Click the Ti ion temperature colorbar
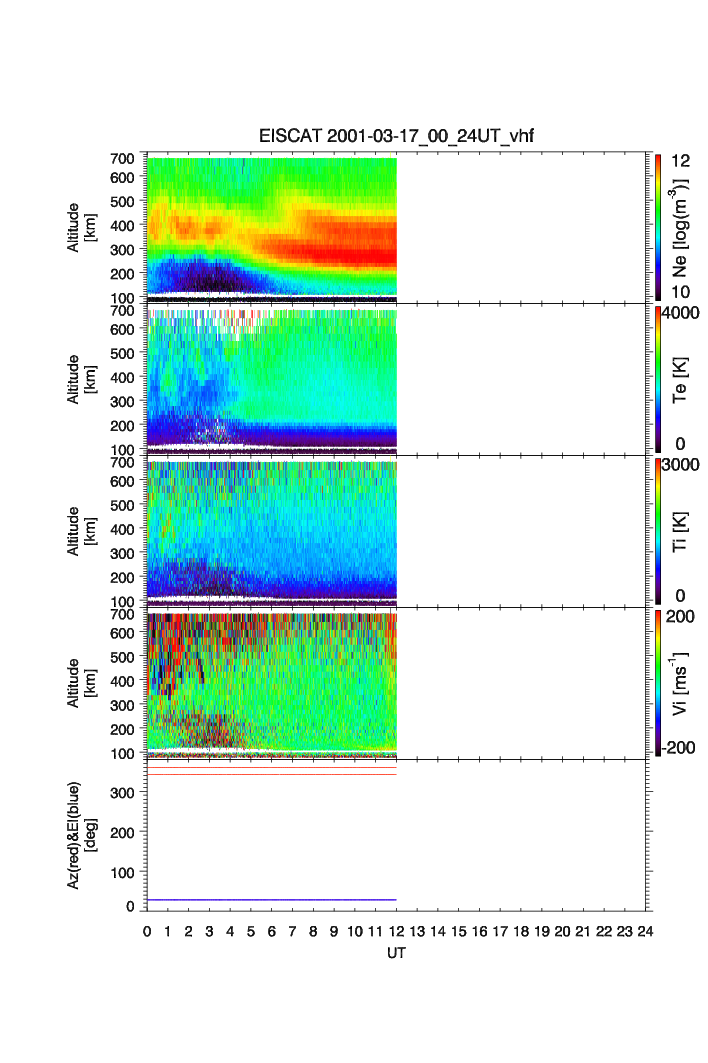The height and width of the screenshot is (1063, 708). [x=659, y=530]
